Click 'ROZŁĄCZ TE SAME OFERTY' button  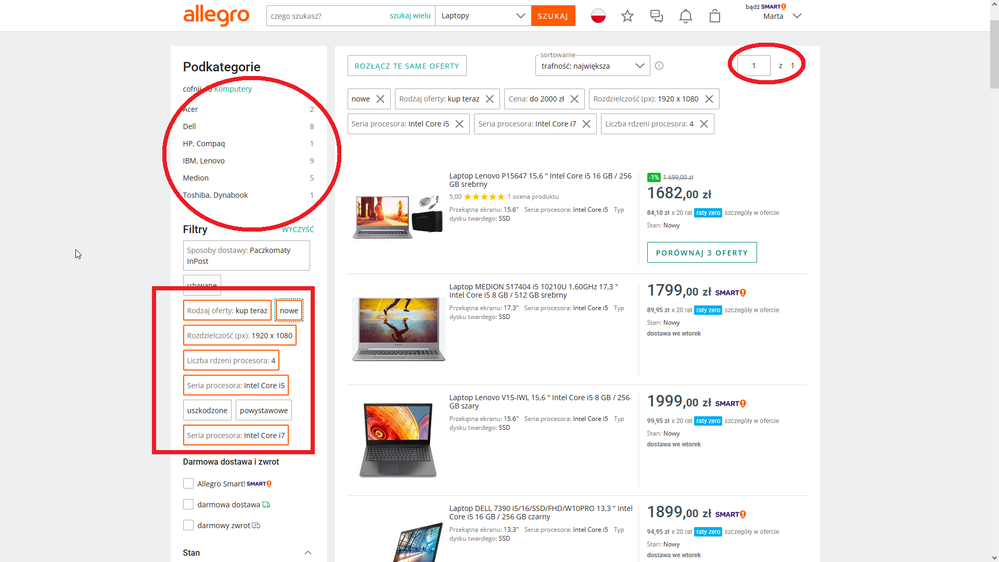coord(407,66)
